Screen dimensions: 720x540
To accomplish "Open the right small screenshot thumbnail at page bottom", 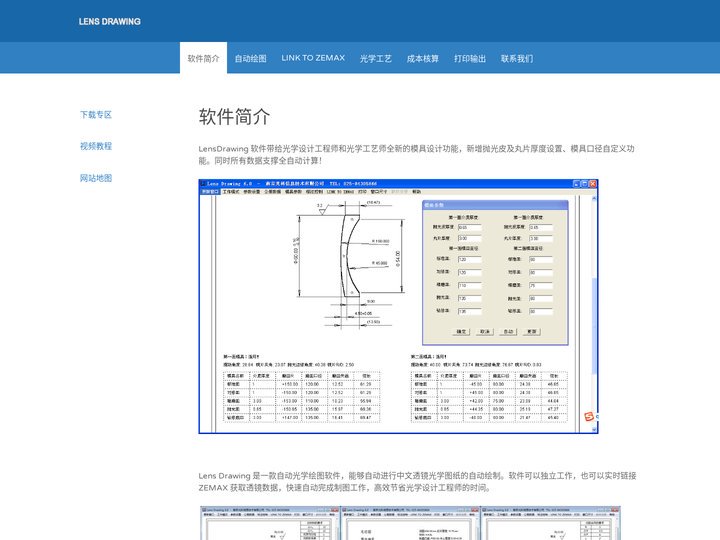I will [x=551, y=523].
